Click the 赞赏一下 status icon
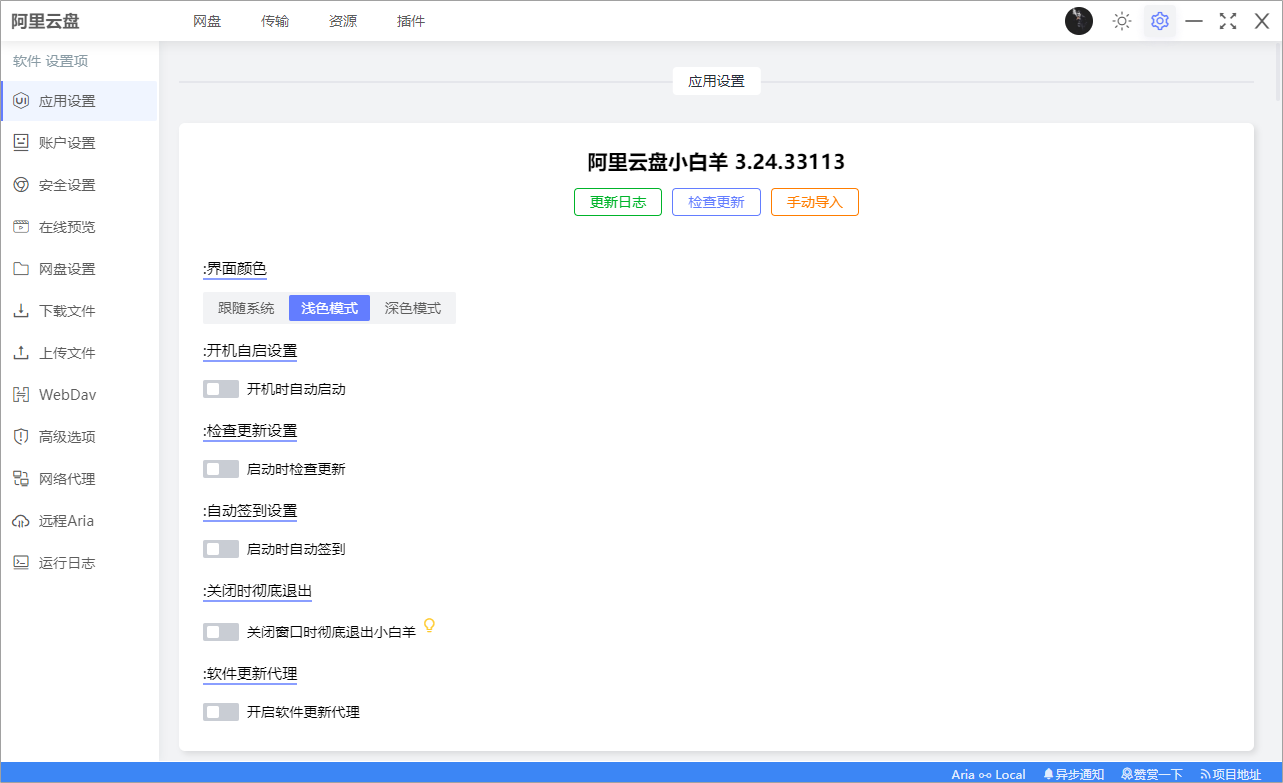Image resolution: width=1283 pixels, height=783 pixels. (1127, 774)
